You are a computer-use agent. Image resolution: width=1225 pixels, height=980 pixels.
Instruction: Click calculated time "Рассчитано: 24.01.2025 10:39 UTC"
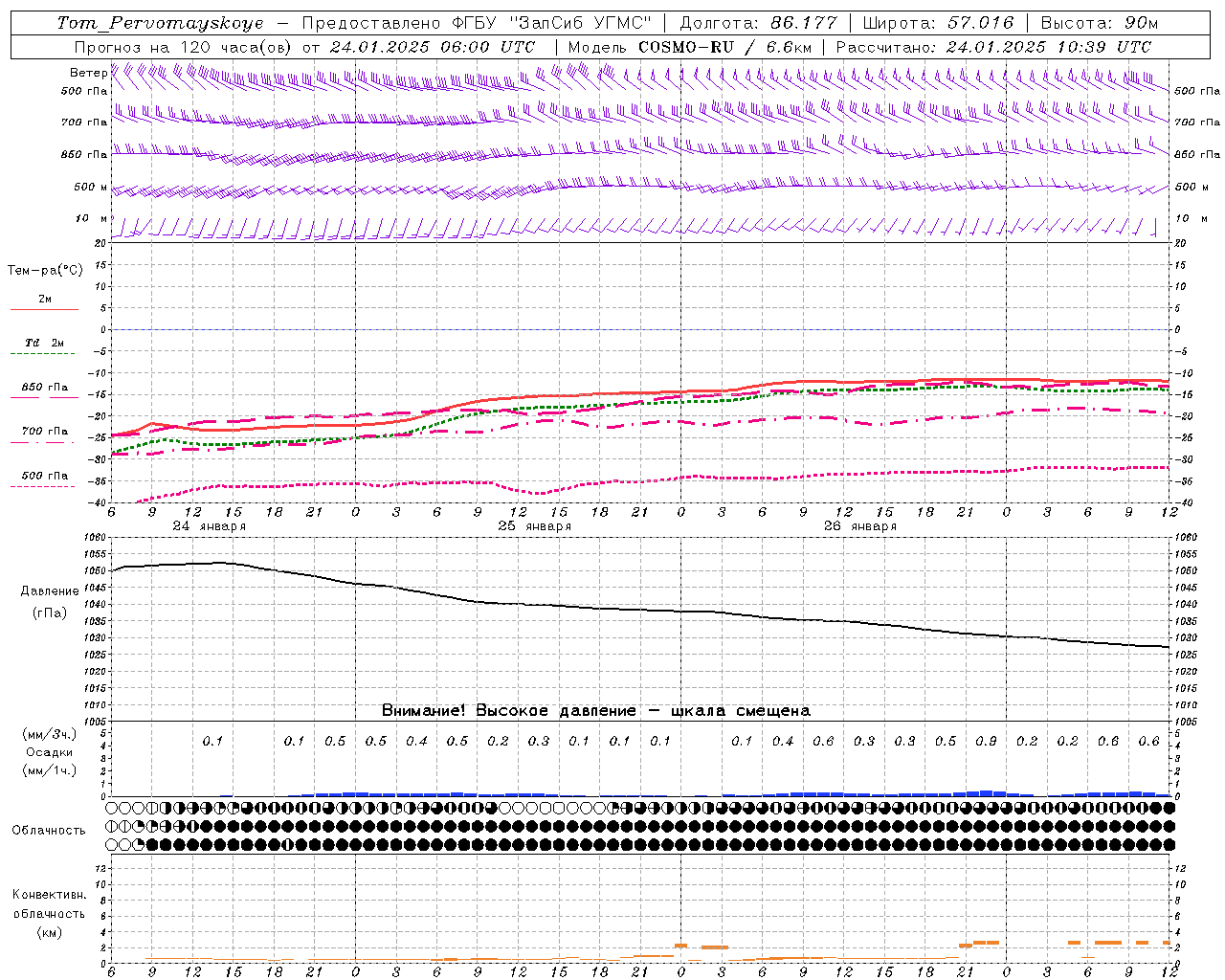[x=993, y=47]
